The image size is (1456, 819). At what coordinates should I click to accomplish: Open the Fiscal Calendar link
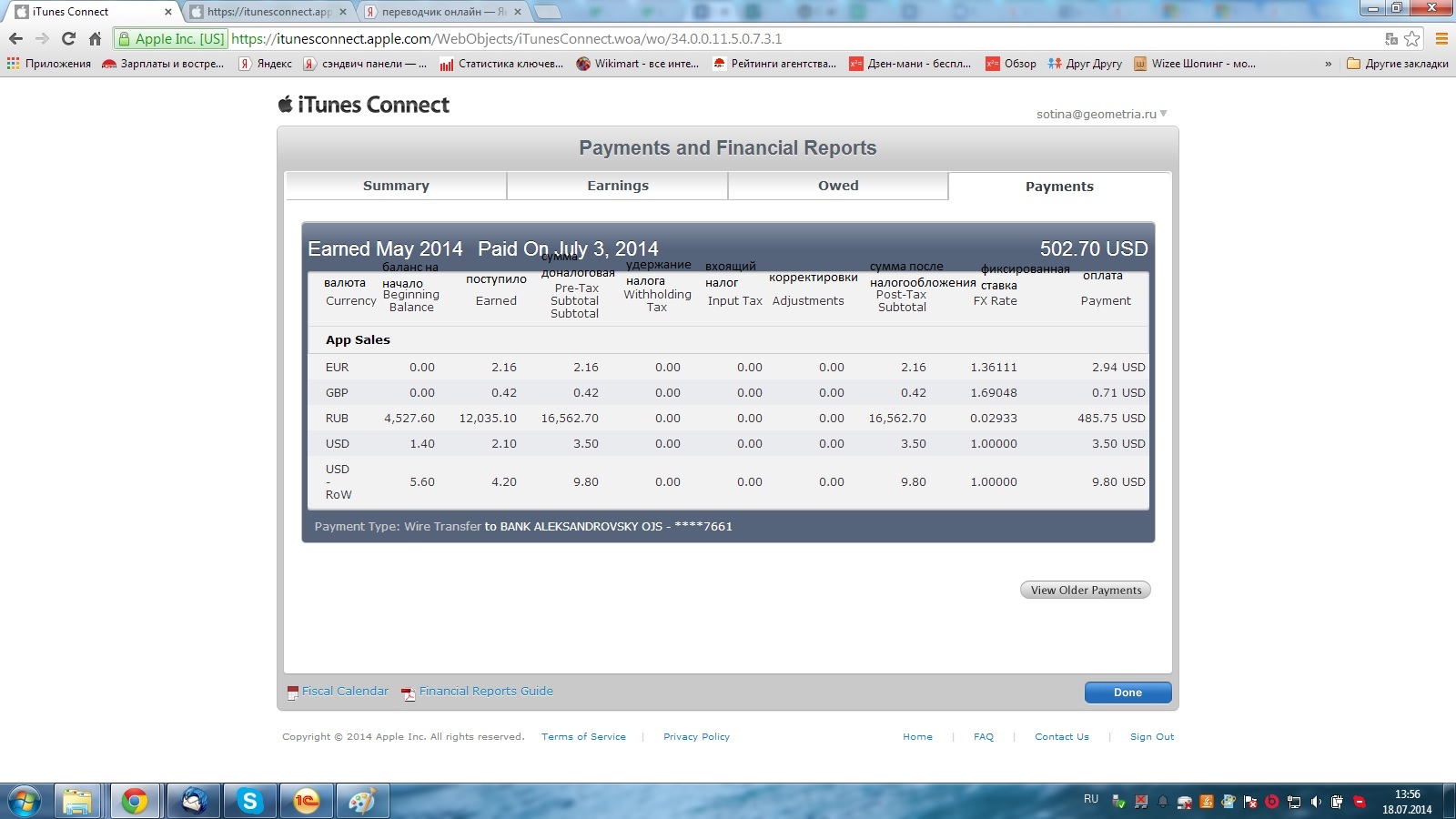345,692
